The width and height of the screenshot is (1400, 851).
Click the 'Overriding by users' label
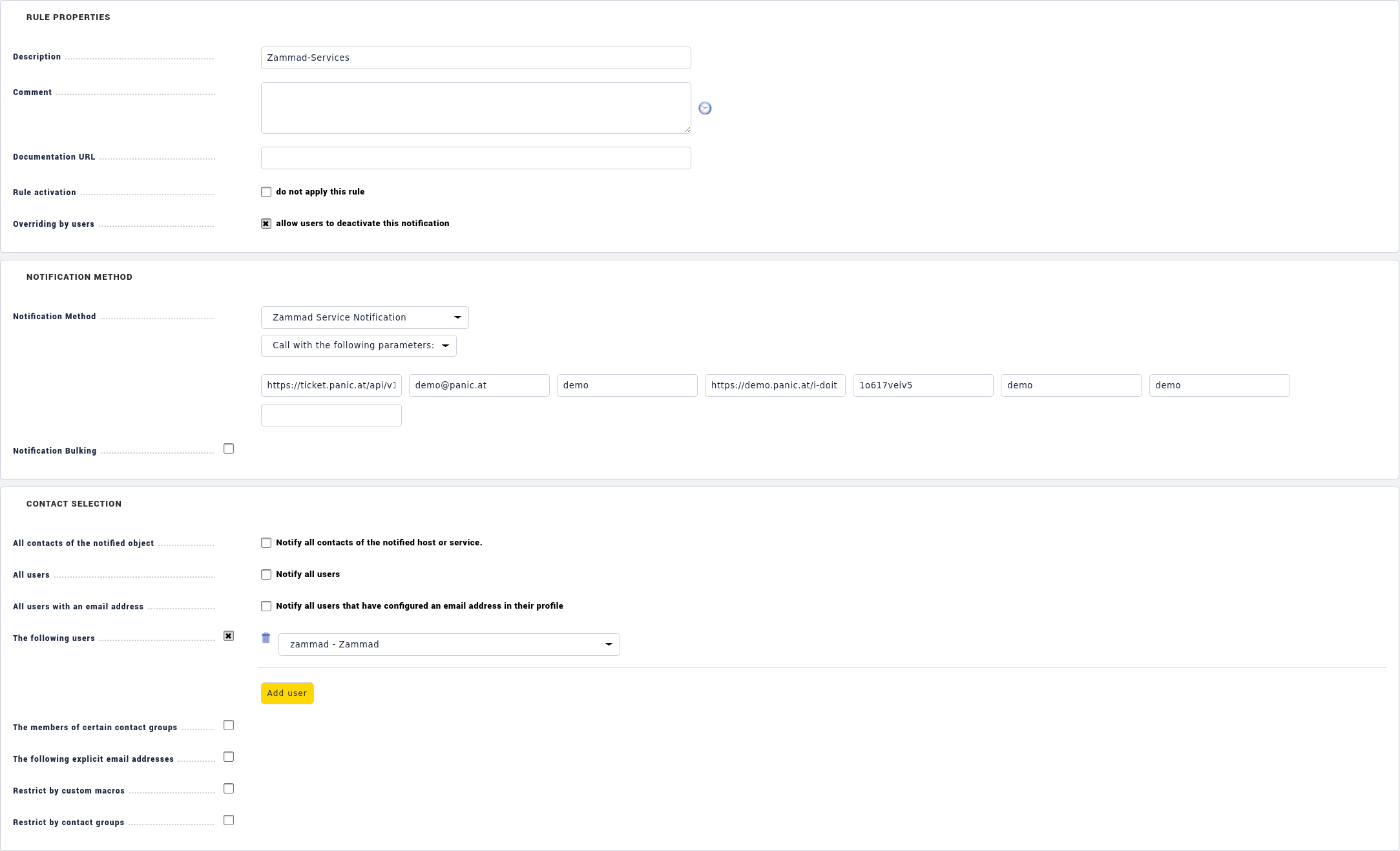click(54, 224)
